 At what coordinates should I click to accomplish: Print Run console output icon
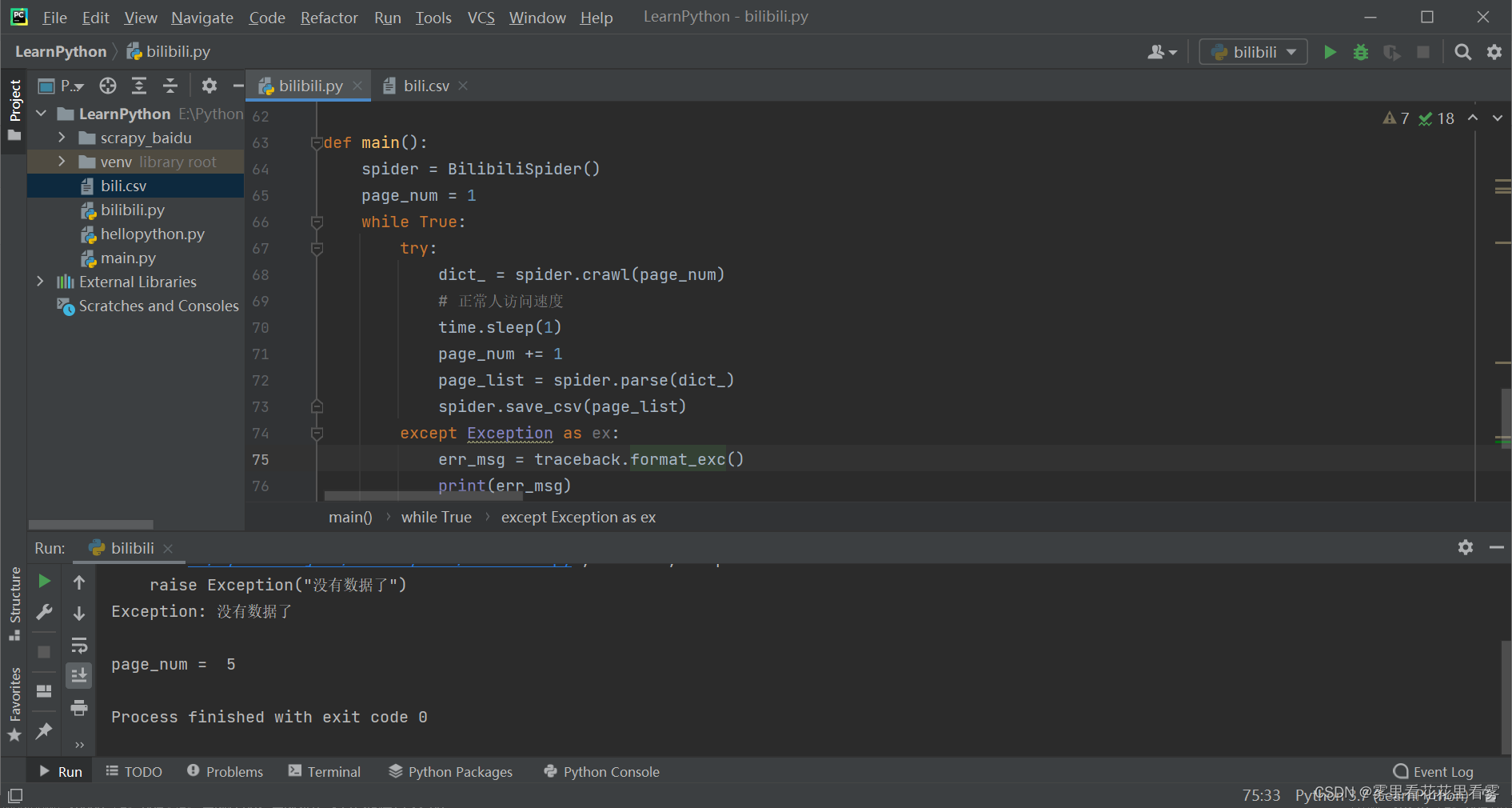click(x=79, y=707)
